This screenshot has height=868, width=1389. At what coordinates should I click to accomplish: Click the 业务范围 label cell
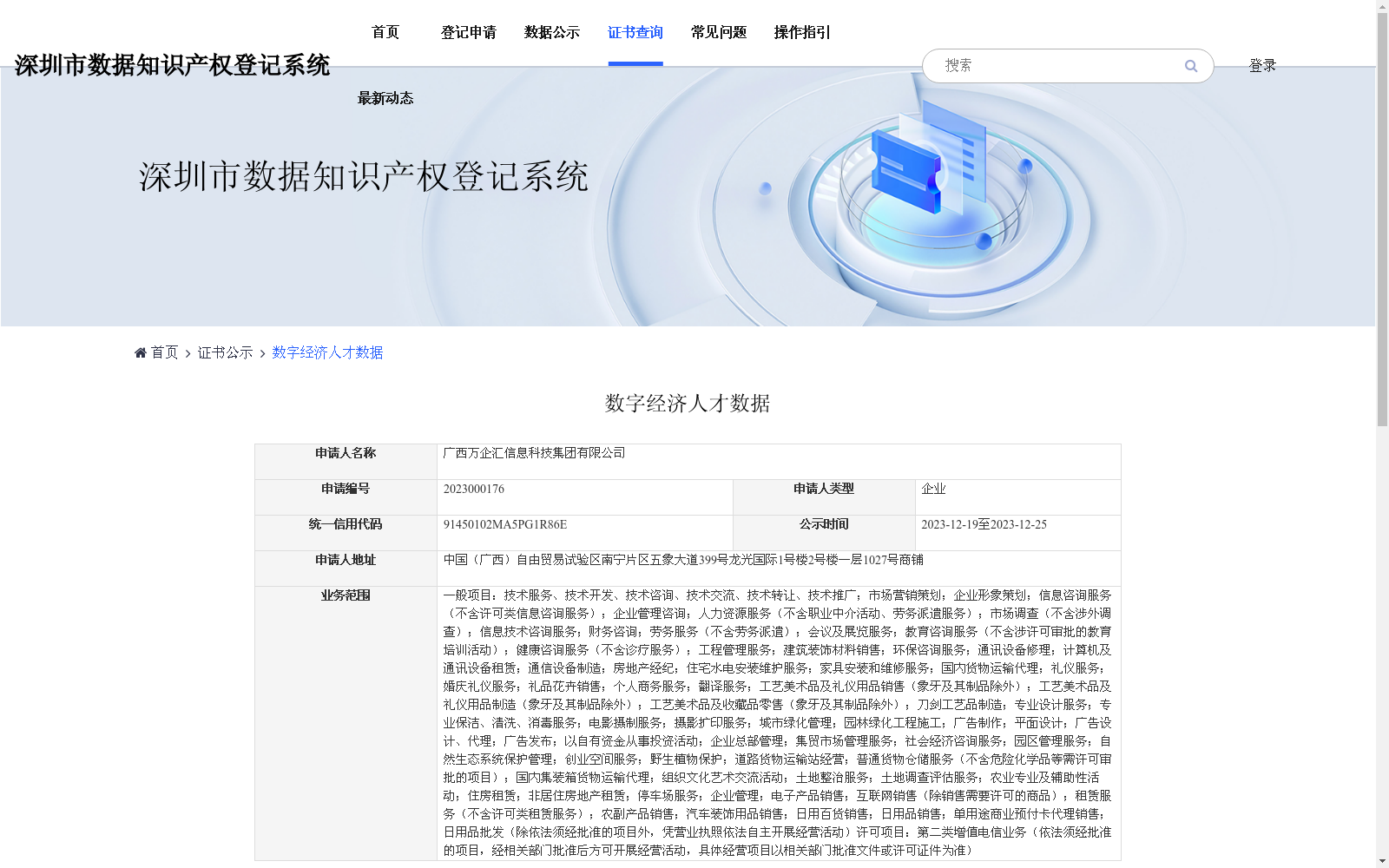click(x=346, y=723)
